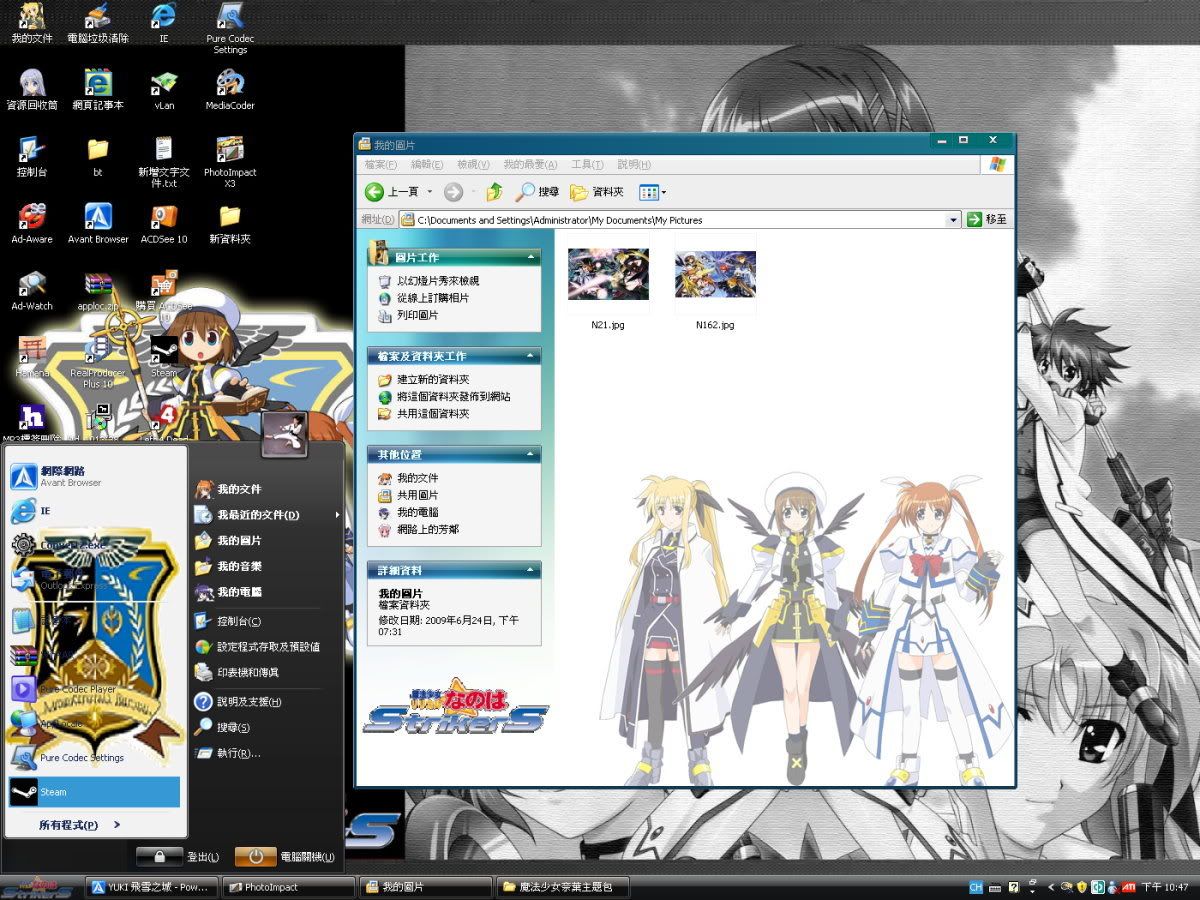Open 所有程式(P) programs list
The image size is (1200, 900).
tap(80, 825)
